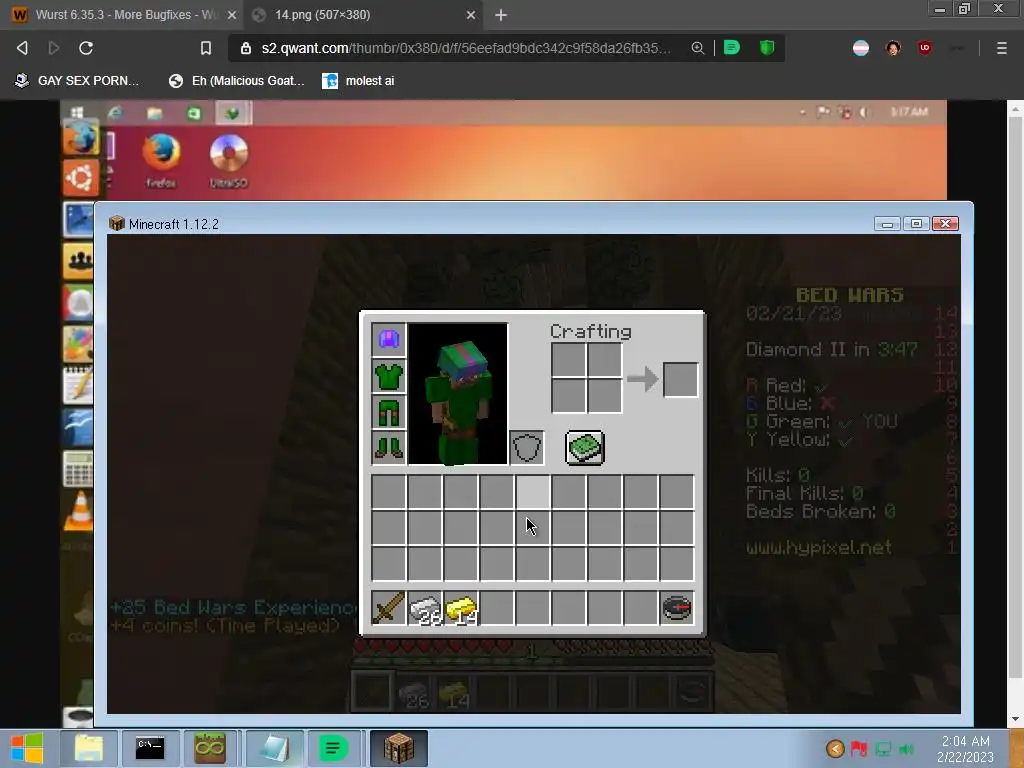The image size is (1024, 768).
Task: Click the calculator dock icon
Action: point(78,468)
